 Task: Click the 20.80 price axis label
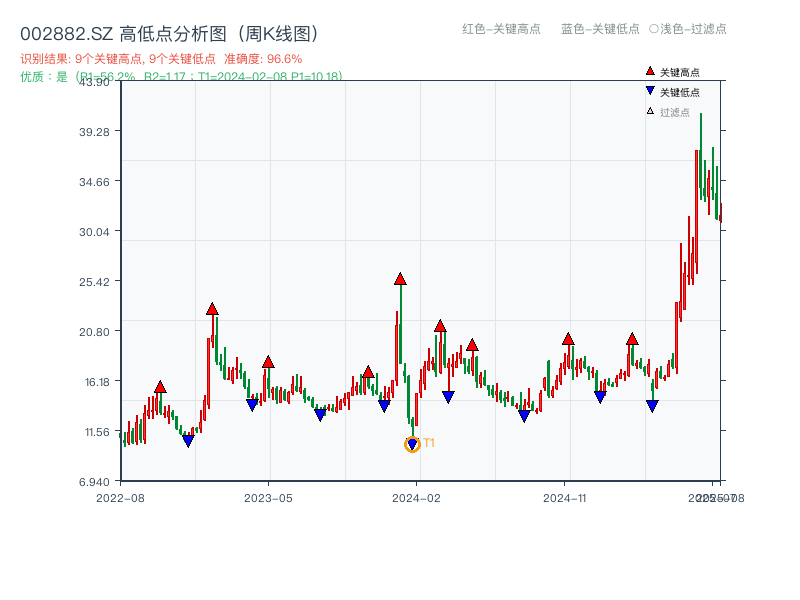(94, 332)
